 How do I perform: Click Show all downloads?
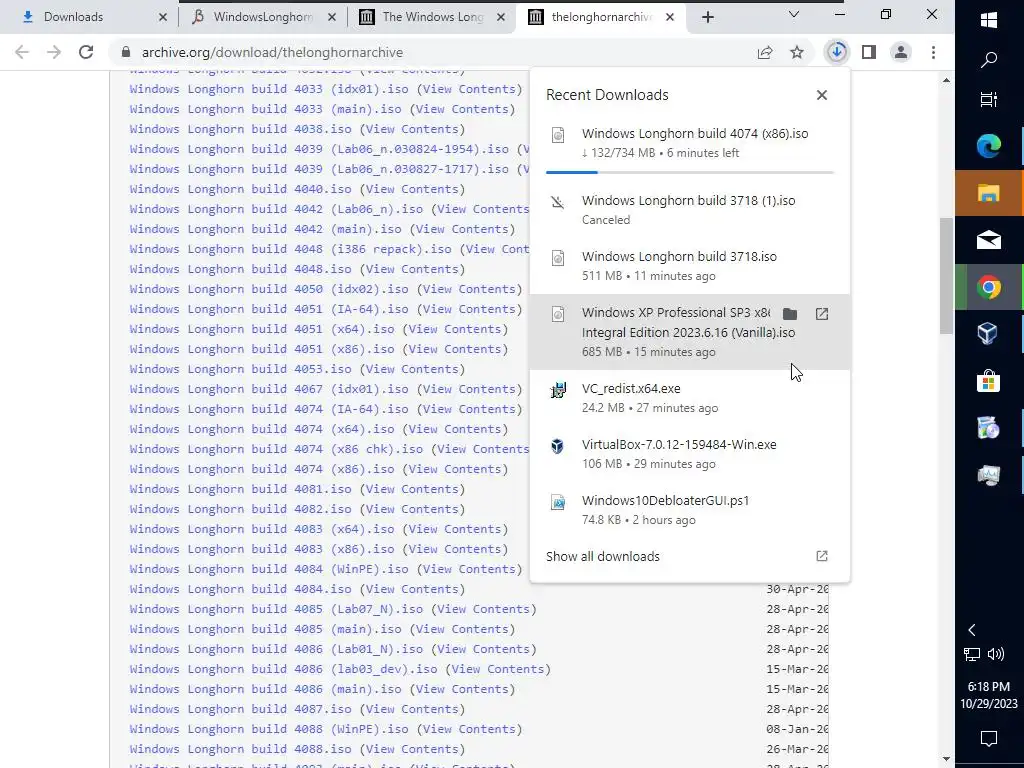pos(603,556)
